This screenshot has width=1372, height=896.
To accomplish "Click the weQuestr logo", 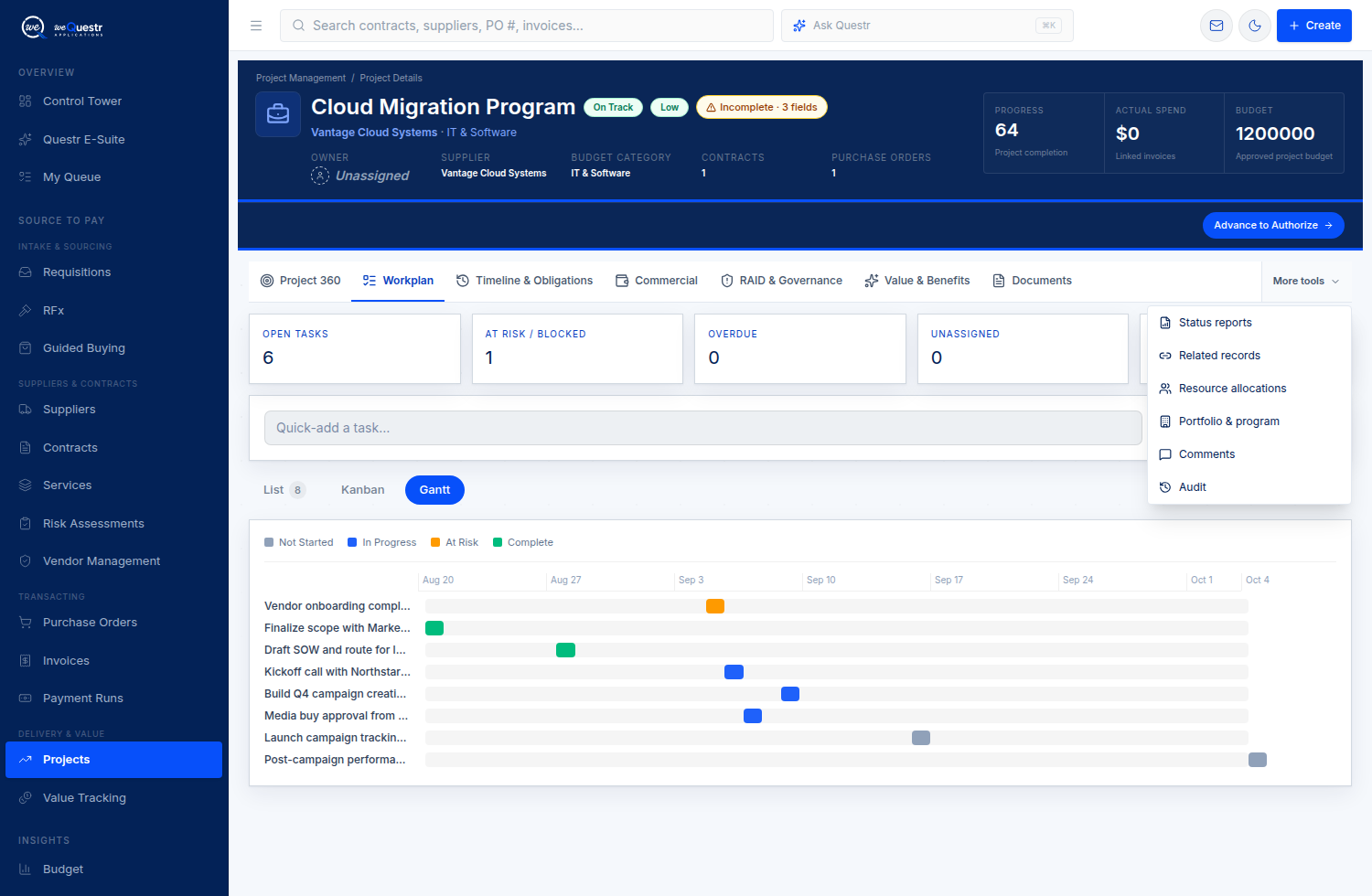I will click(x=62, y=27).
